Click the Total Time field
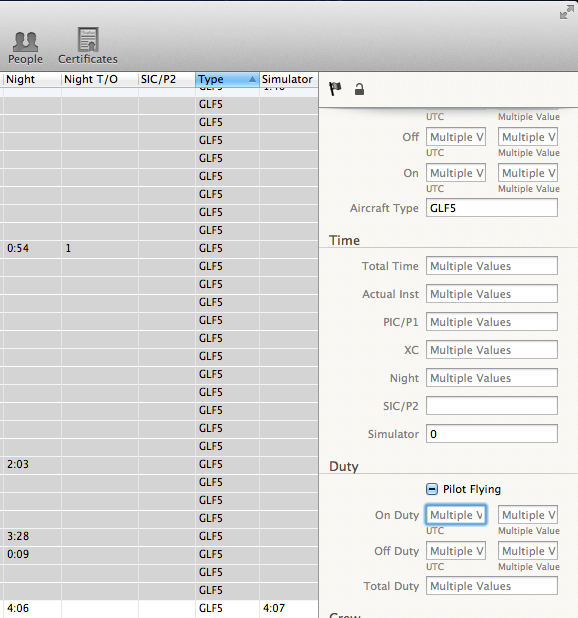Viewport: 578px width, 618px height. [492, 266]
